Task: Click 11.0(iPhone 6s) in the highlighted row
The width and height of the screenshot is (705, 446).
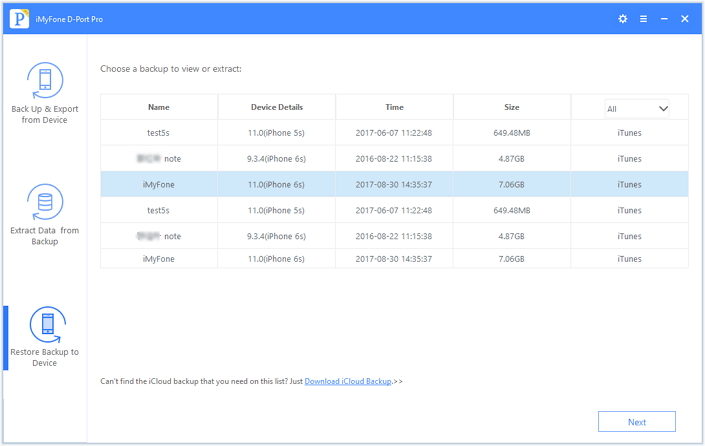Action: click(x=276, y=184)
